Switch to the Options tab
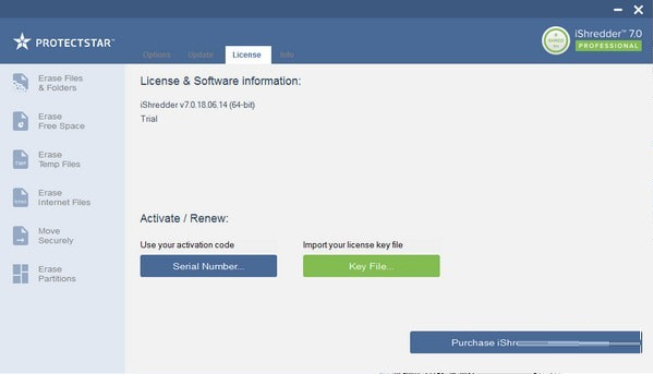Image resolution: width=653 pixels, height=377 pixels. tap(157, 55)
